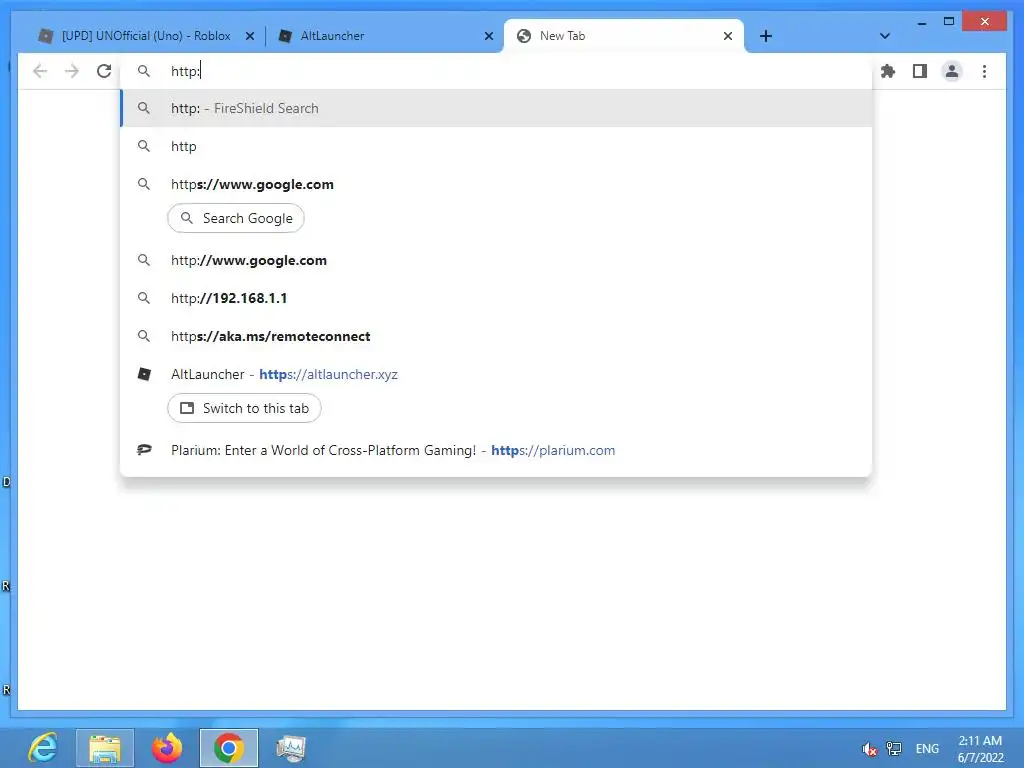Click the Chrome taskbar icon
This screenshot has width=1024, height=768.
pos(229,748)
